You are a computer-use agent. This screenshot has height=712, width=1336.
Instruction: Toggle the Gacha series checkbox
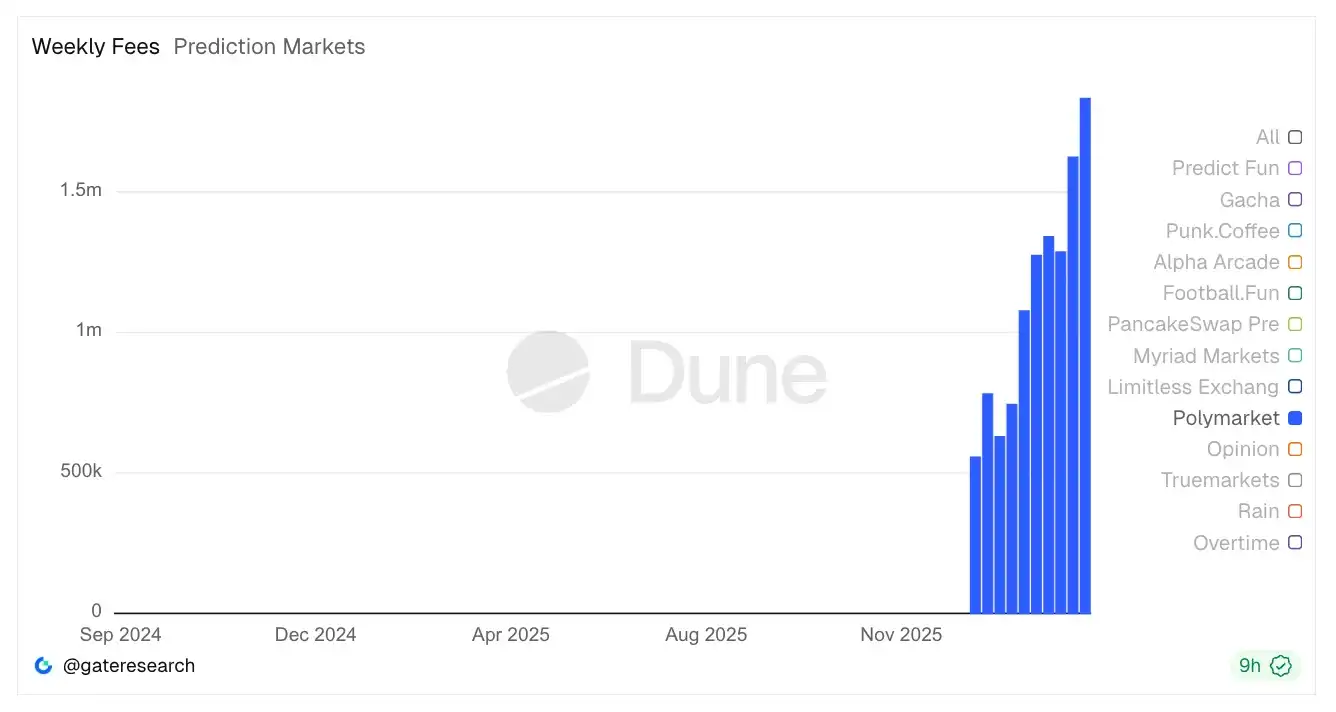[1295, 200]
